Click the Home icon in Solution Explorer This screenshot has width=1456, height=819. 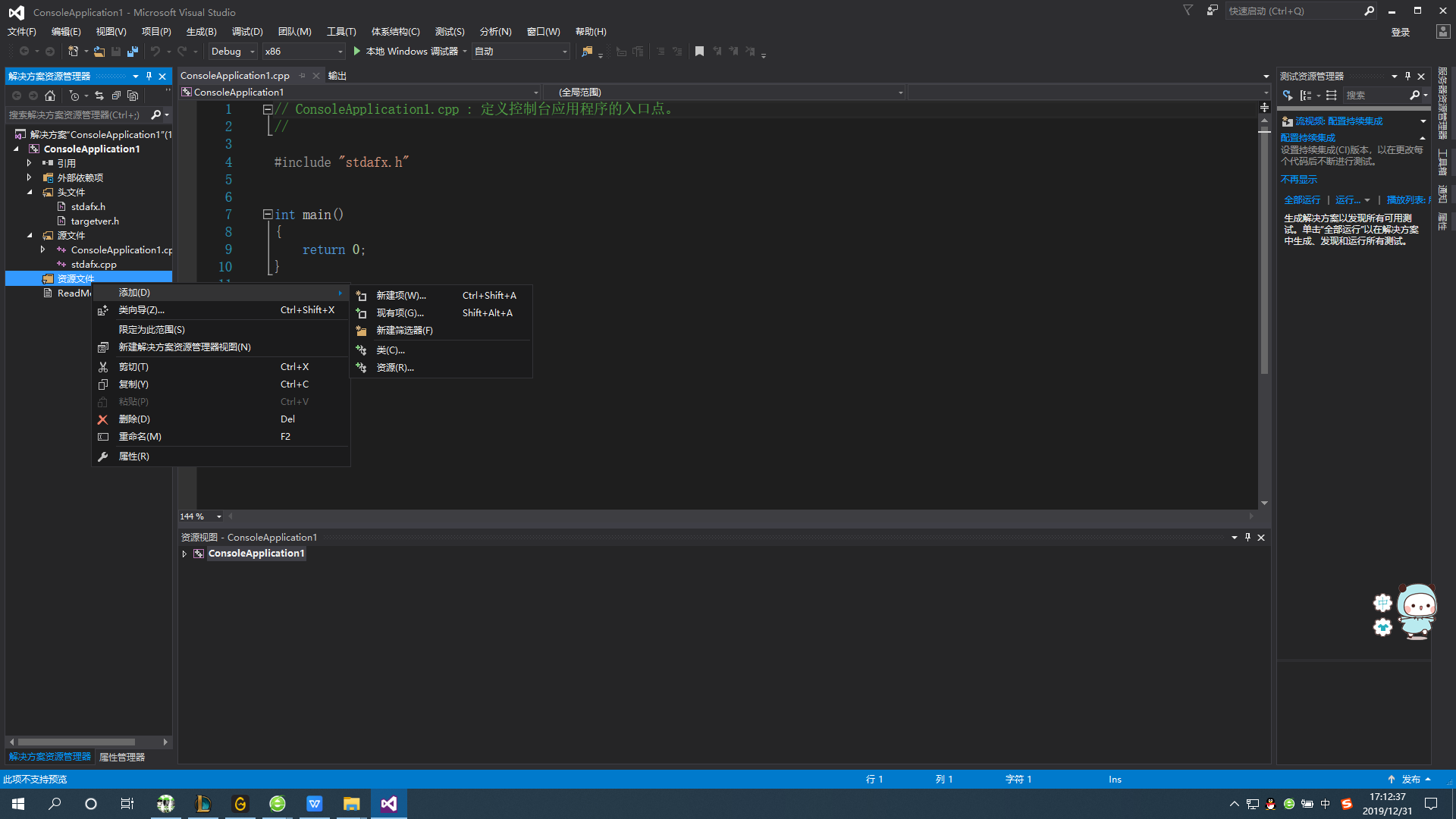[50, 96]
